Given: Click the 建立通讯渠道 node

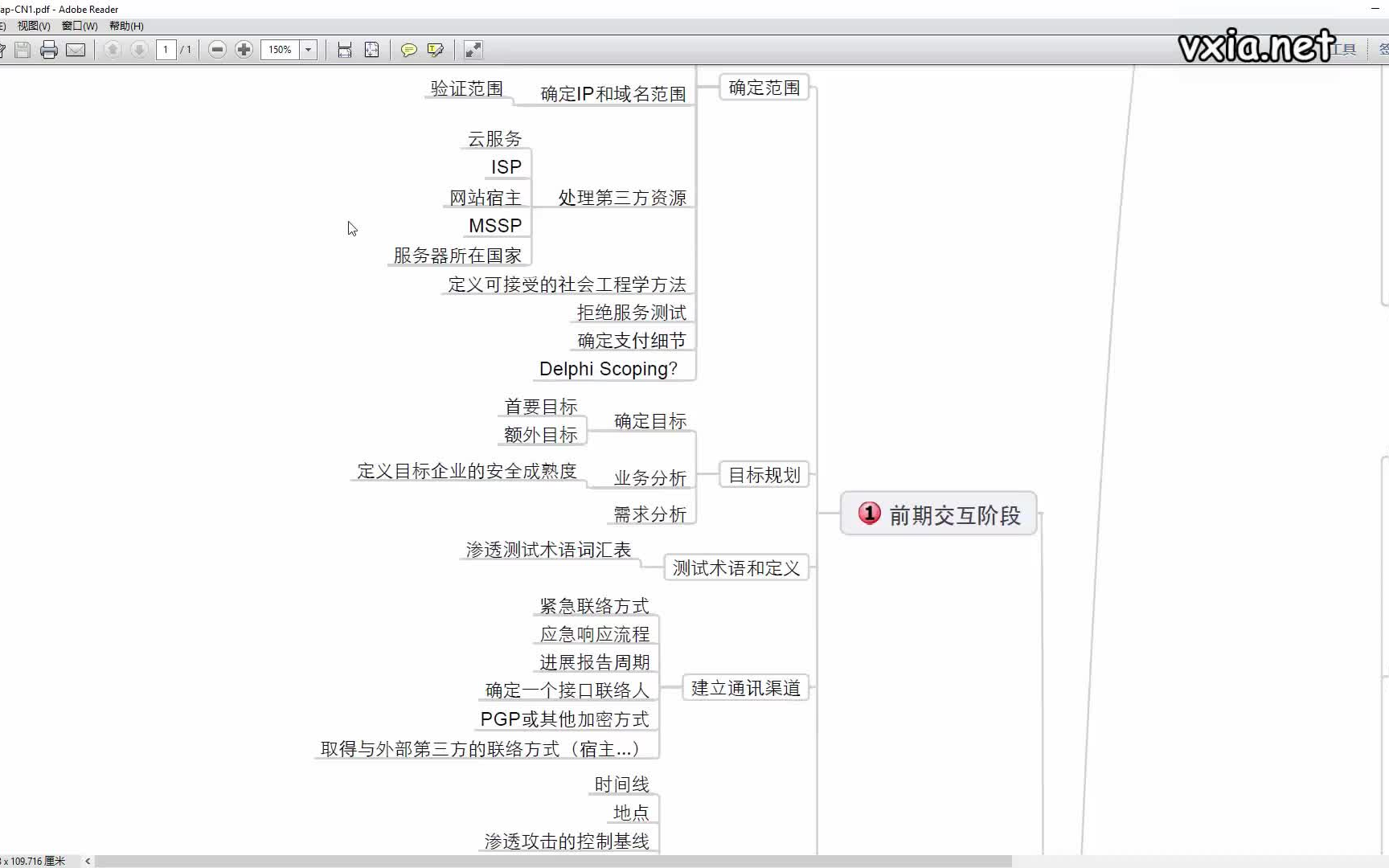Looking at the screenshot, I should [x=746, y=688].
